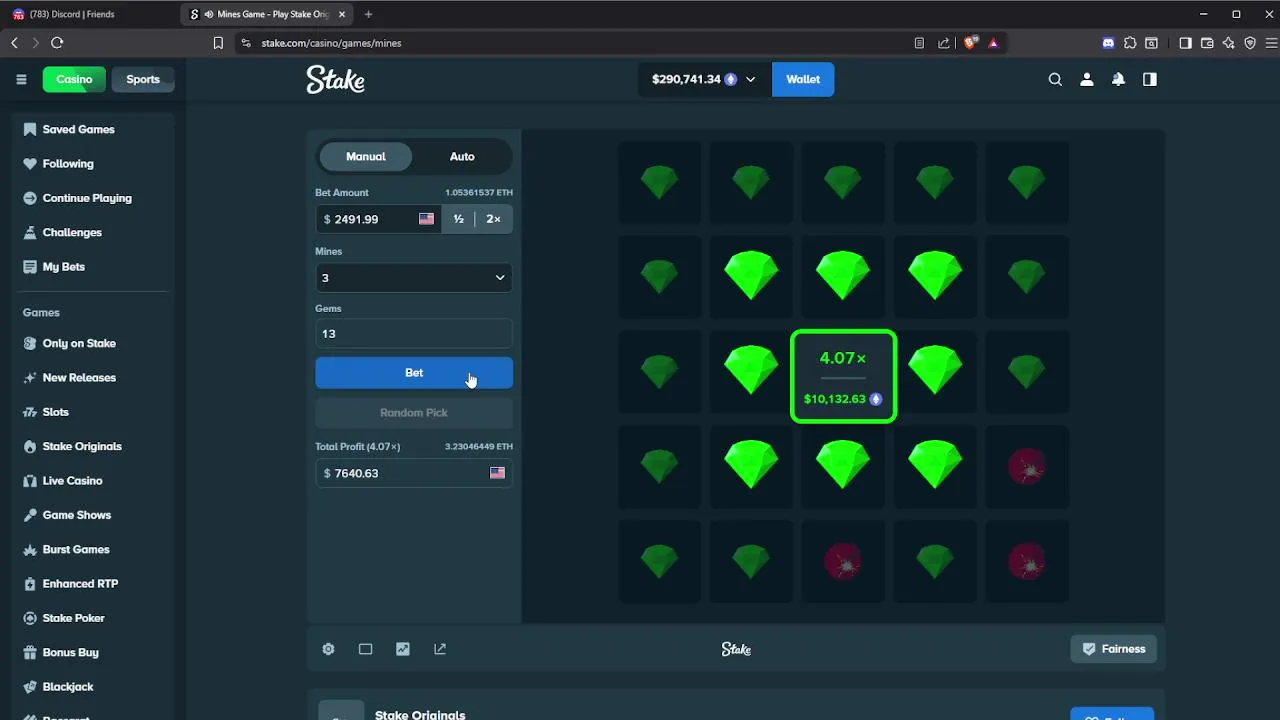Click the browser reload icon
Screen dimensions: 1280x720
57,43
